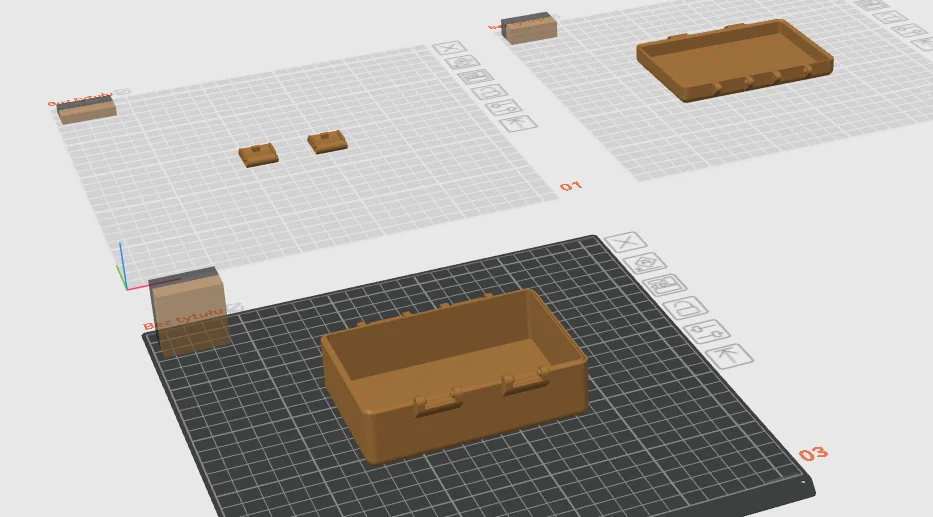Image resolution: width=933 pixels, height=517 pixels.
Task: Arrange objects on plate 03
Action: click(x=665, y=285)
